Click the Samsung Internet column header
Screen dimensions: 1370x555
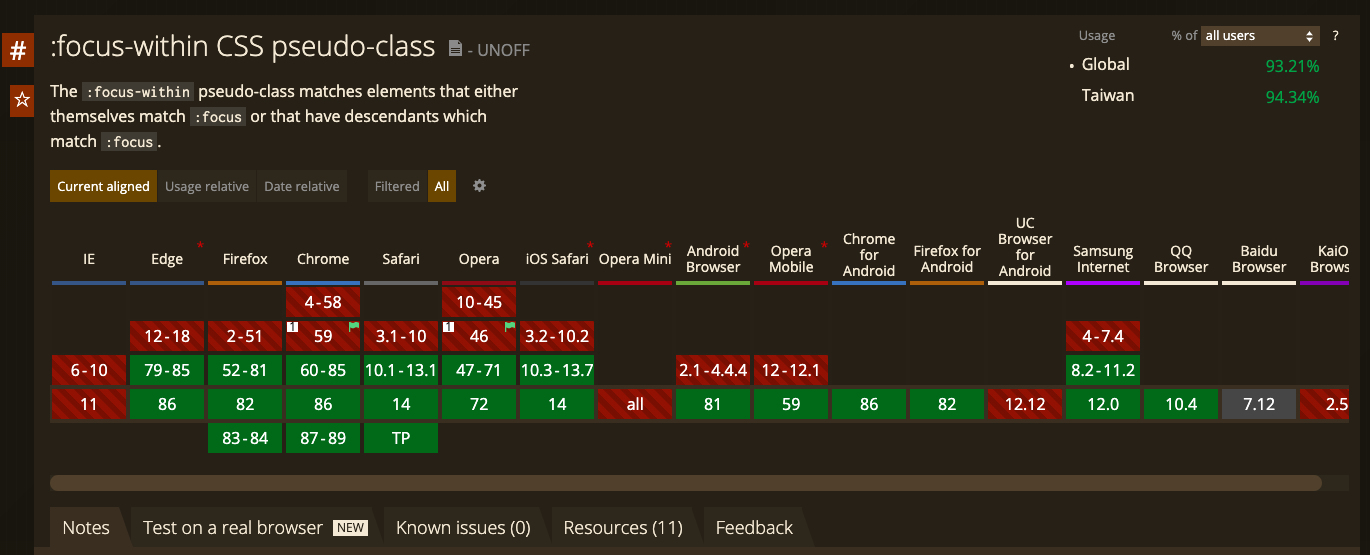1103,259
